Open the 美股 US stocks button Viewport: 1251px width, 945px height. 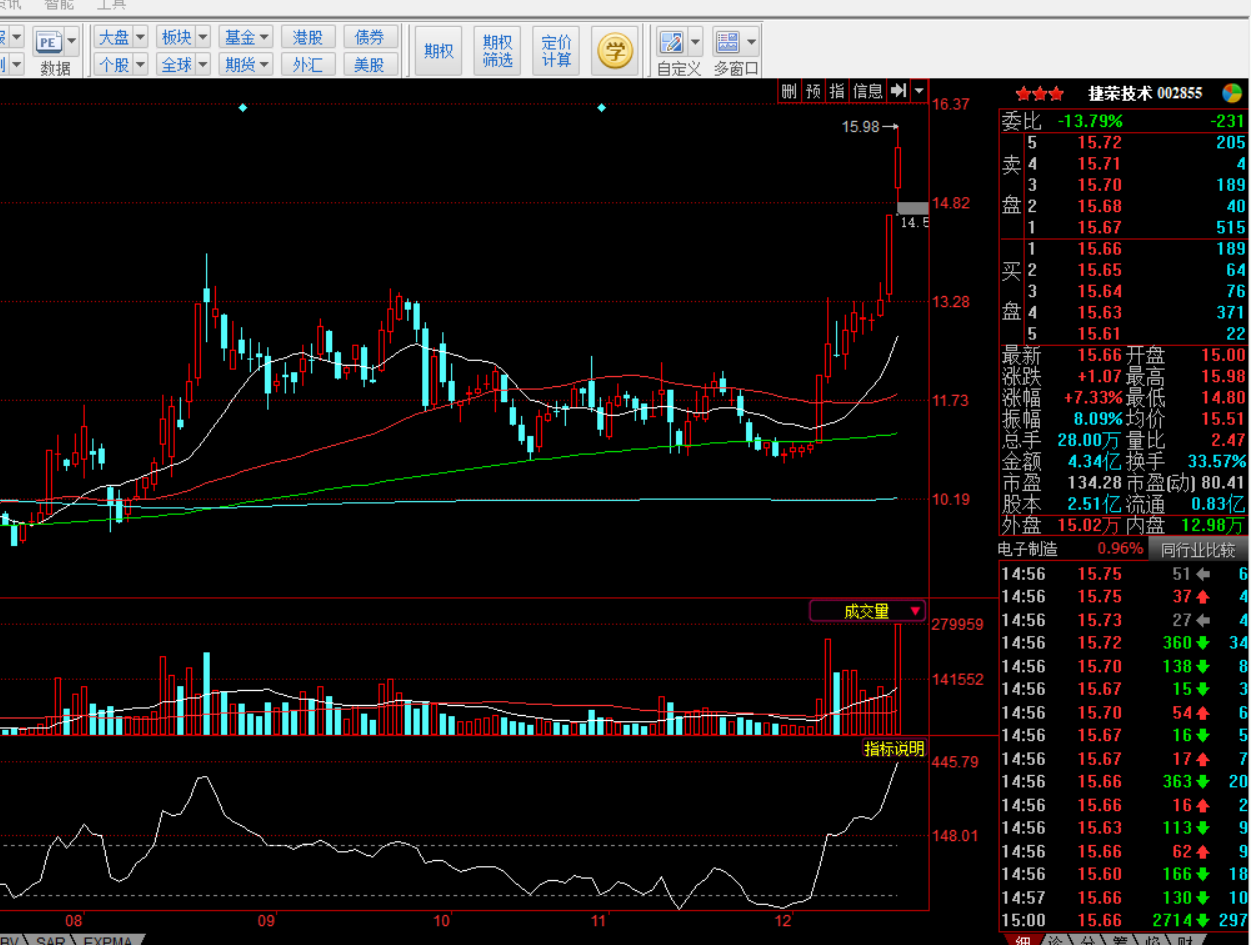point(370,65)
